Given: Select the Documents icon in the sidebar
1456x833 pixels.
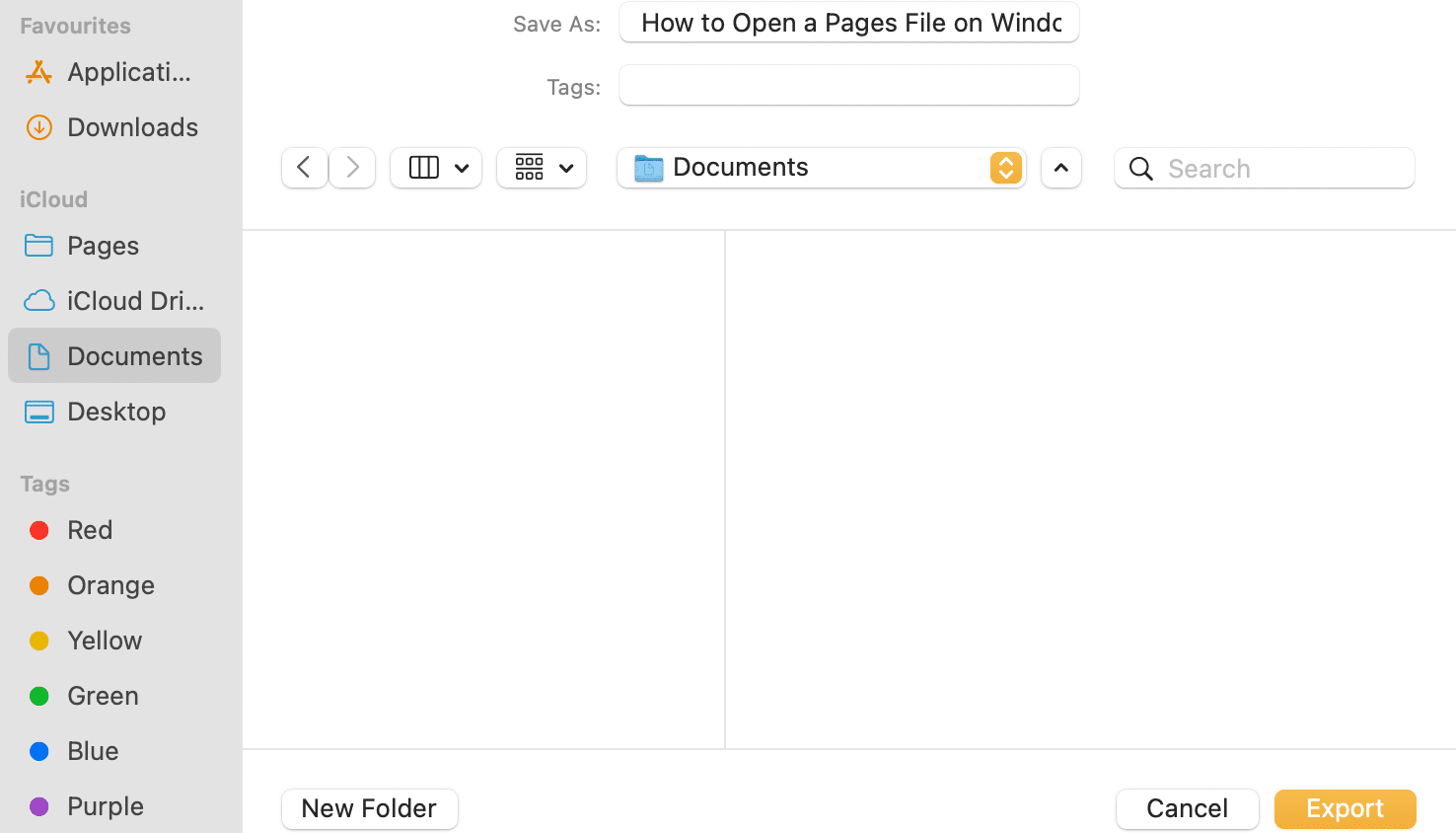Looking at the screenshot, I should (x=39, y=356).
